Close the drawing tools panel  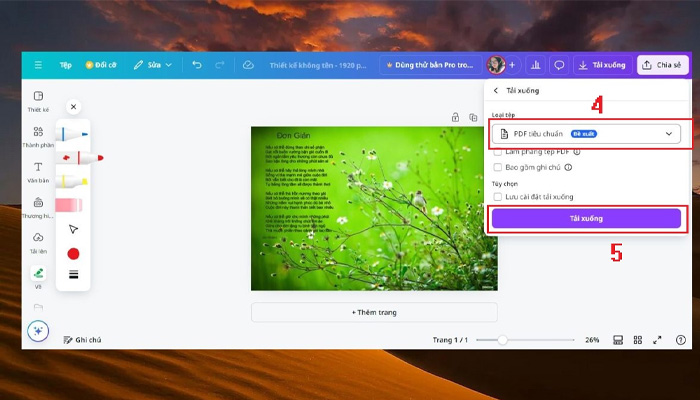pos(74,107)
